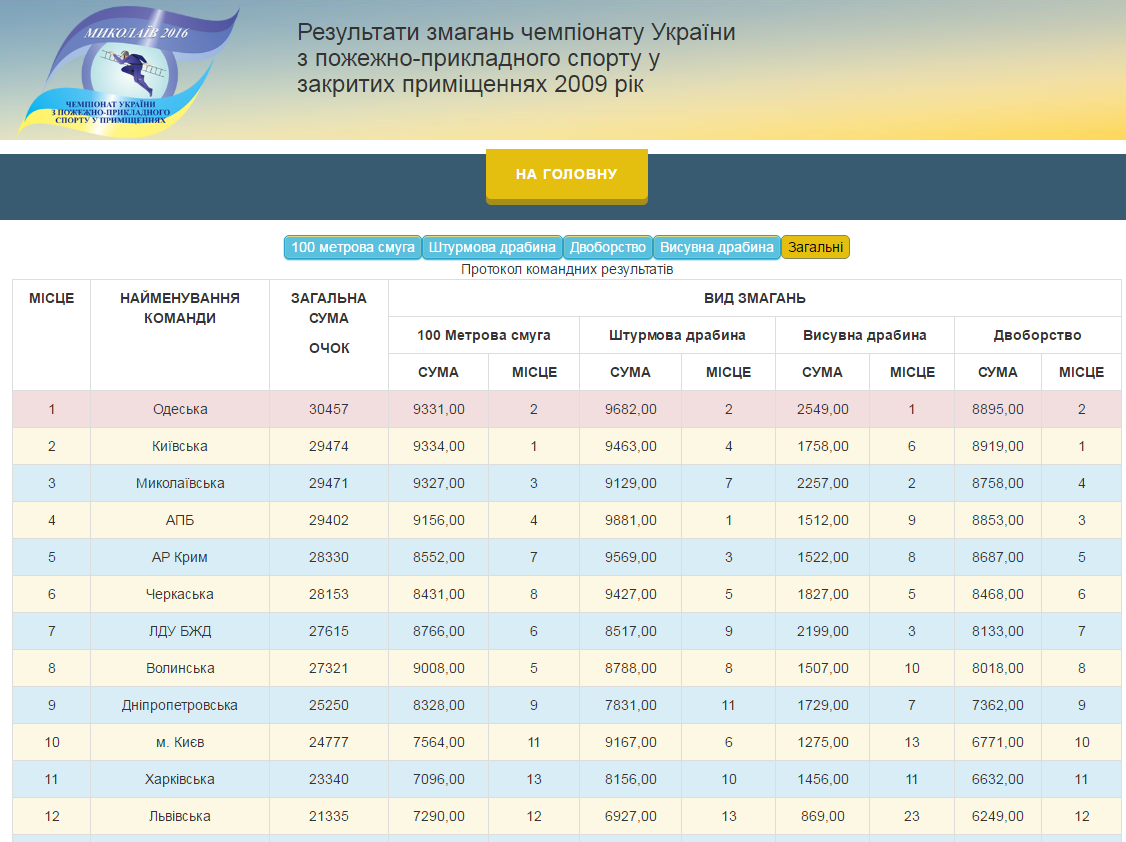Click the Миколаїв 2016 championship logo
This screenshot has height=842, width=1126.
click(130, 72)
